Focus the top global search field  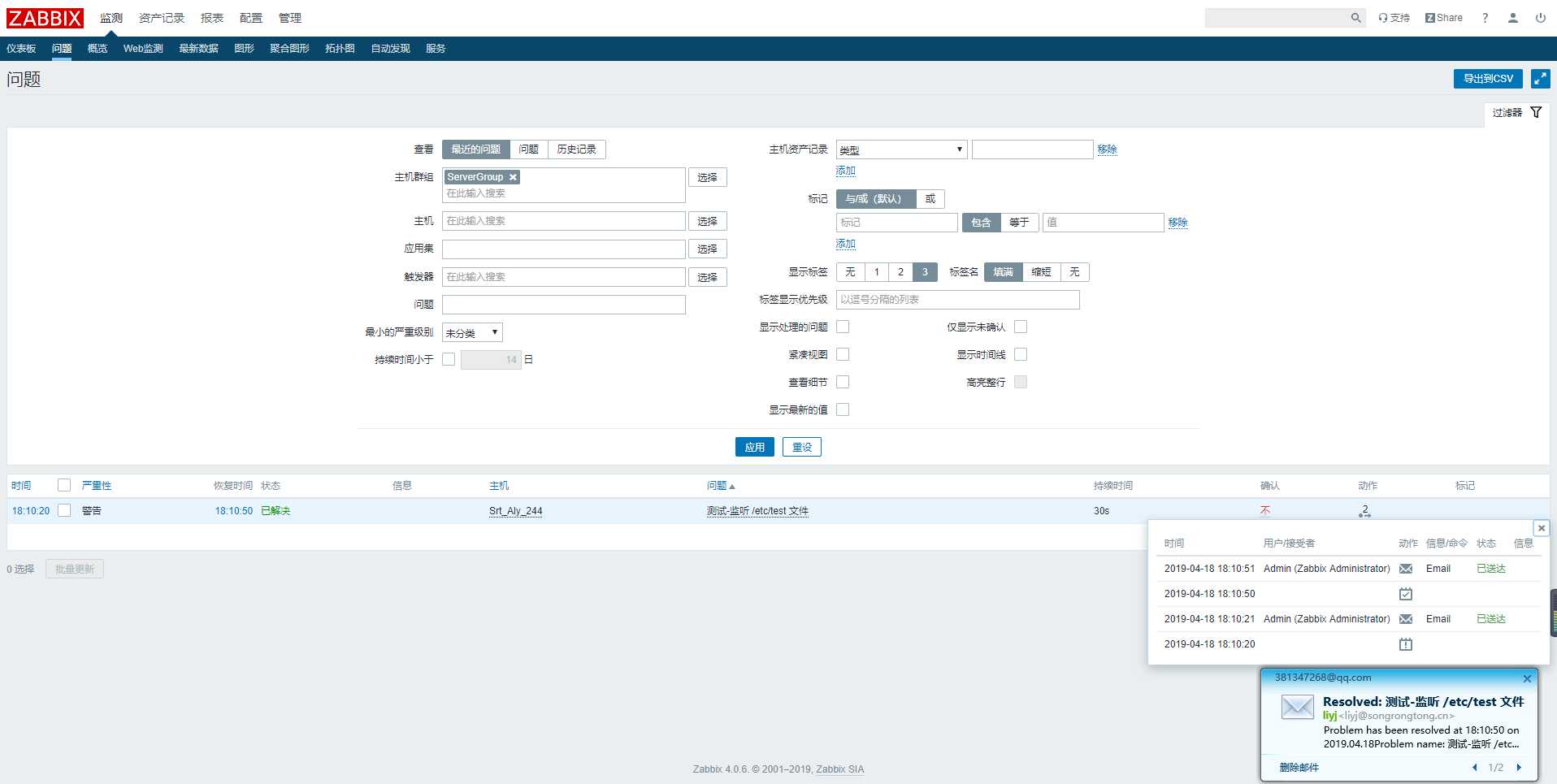(1276, 18)
